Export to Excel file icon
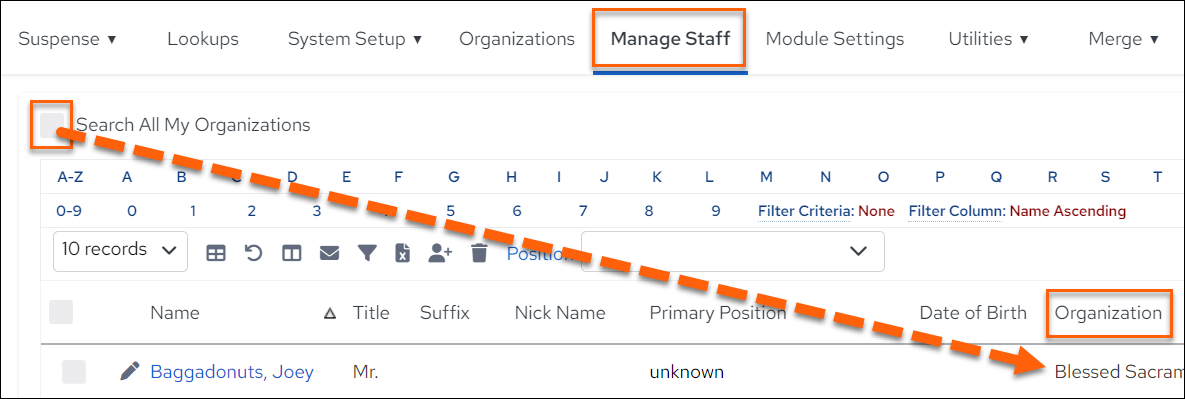Viewport: 1185px width, 399px height. coord(403,254)
